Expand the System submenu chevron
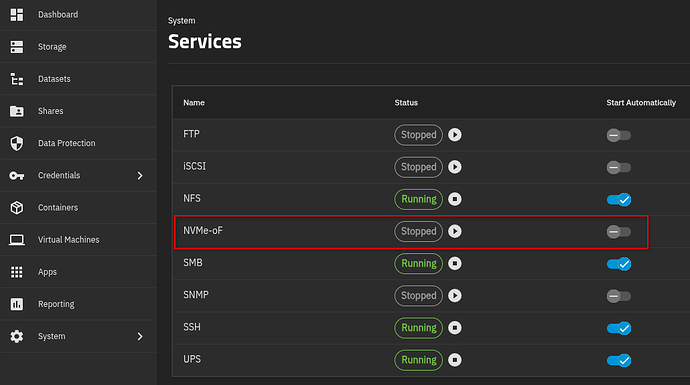This screenshot has height=385, width=690. (x=140, y=336)
